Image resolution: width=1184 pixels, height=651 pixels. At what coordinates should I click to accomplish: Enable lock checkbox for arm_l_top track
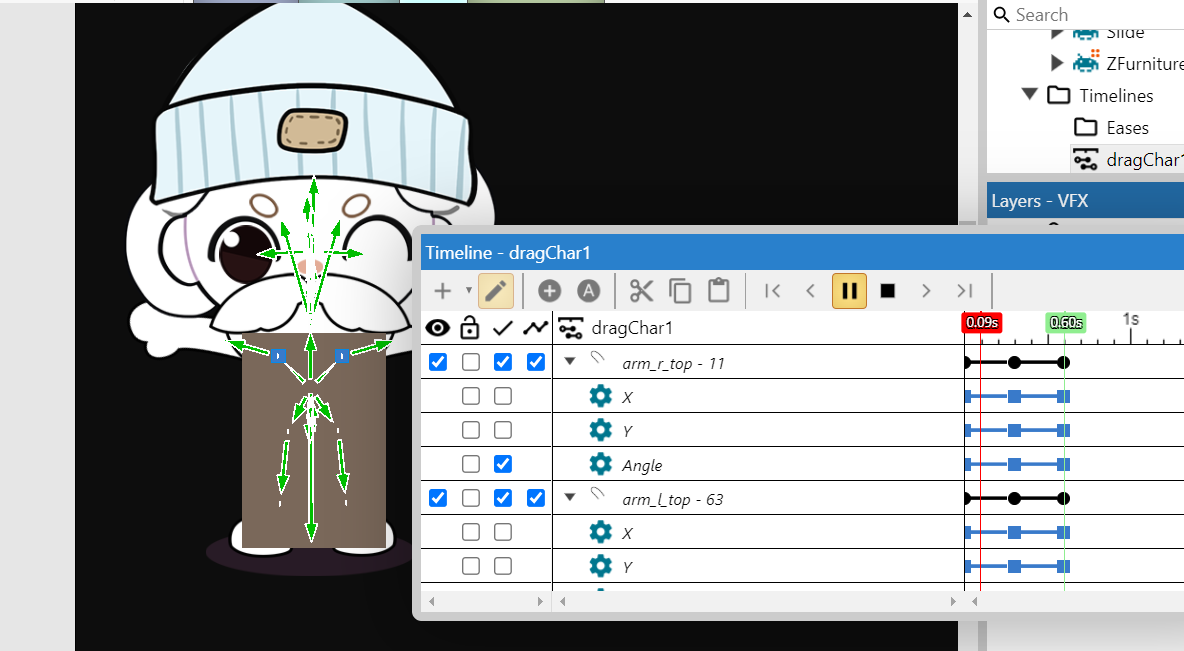click(x=470, y=498)
